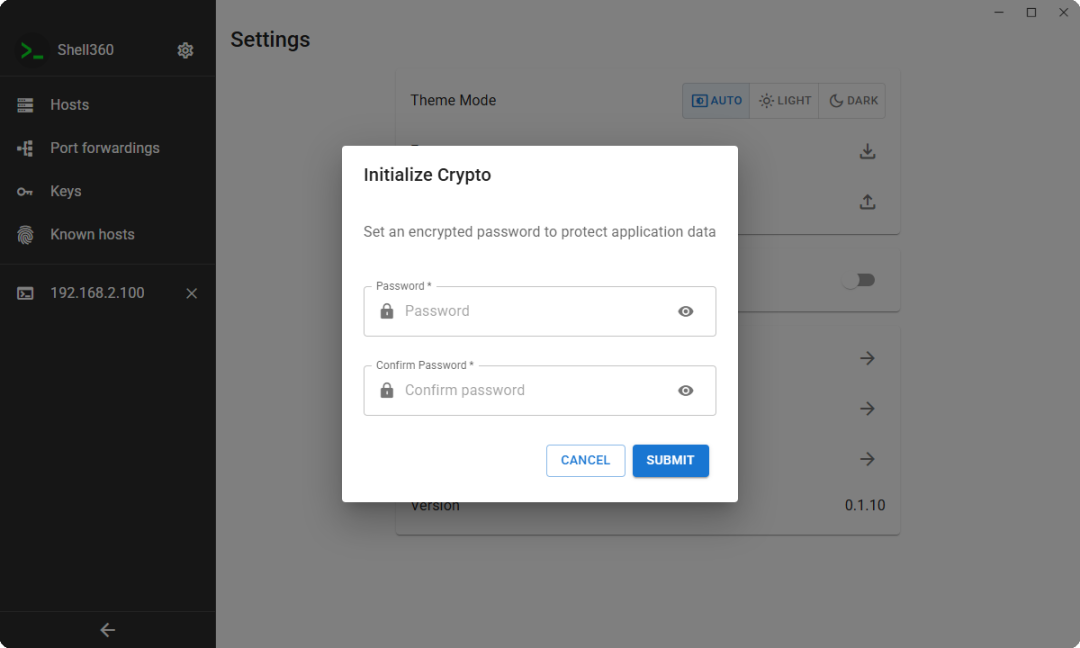Switch to Light theme mode
The image size is (1080, 648).
(x=784, y=101)
